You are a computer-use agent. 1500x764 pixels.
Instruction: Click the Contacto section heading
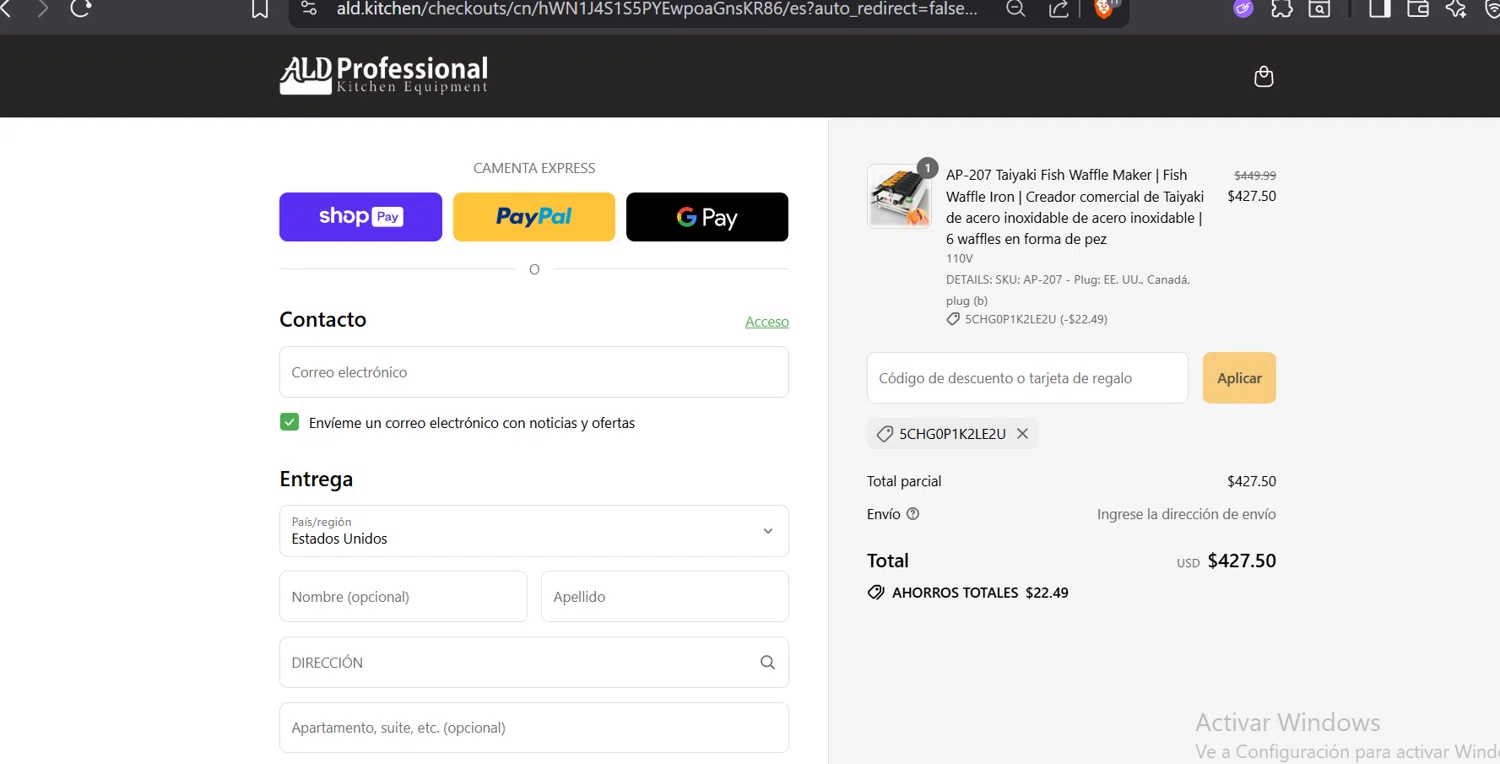[x=323, y=320]
